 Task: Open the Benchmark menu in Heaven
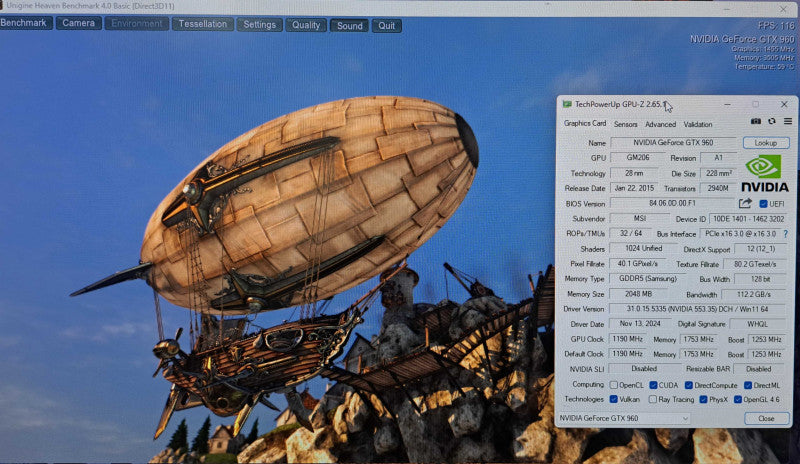pos(26,23)
